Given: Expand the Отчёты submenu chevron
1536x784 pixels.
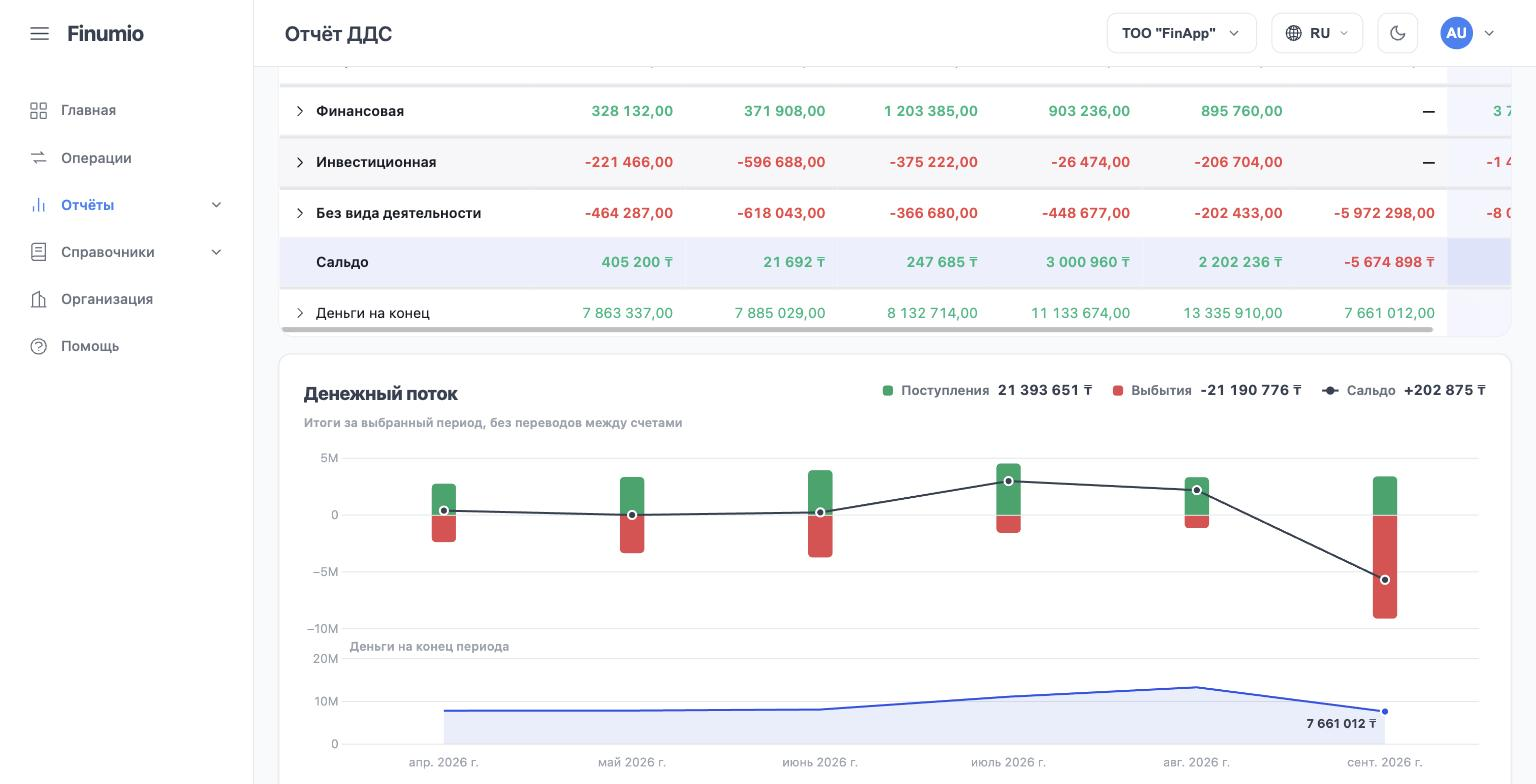Looking at the screenshot, I should pos(216,205).
